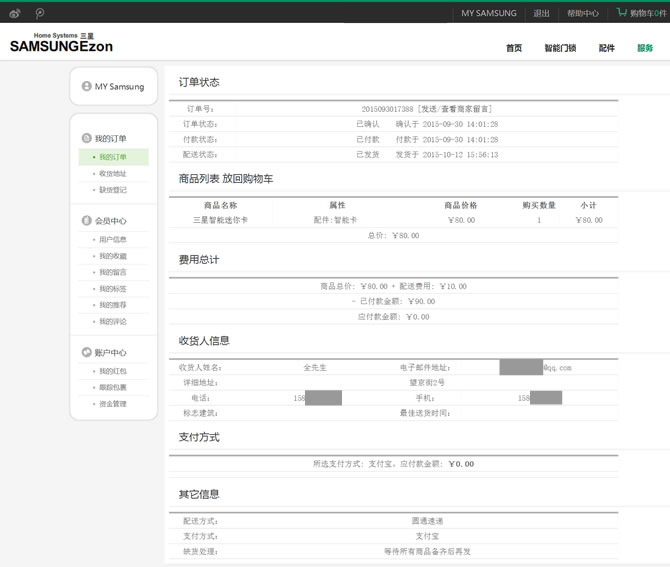Click 账户中心 sidebar heading

point(110,353)
